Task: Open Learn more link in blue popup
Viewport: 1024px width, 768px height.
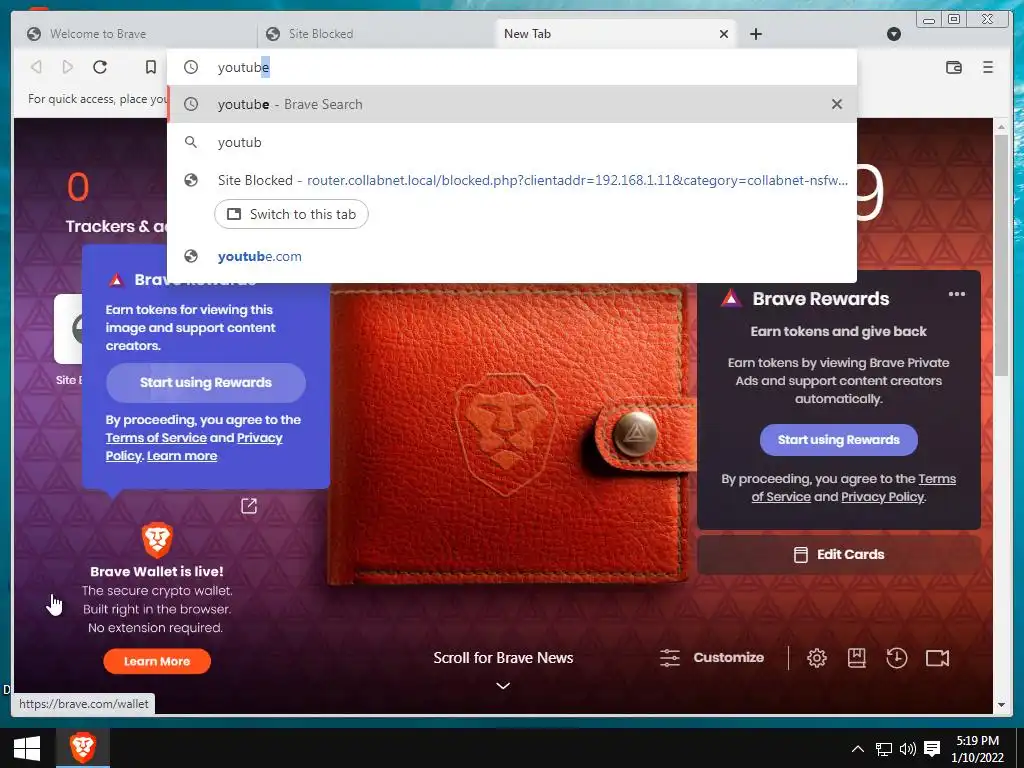Action: point(182,456)
